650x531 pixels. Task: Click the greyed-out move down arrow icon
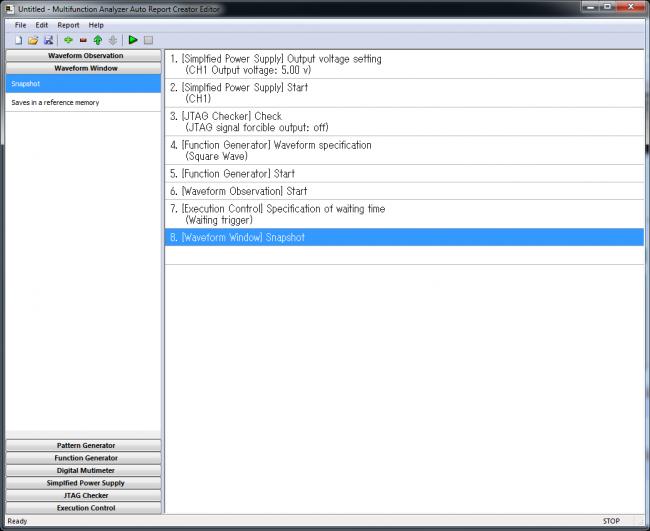[x=113, y=40]
